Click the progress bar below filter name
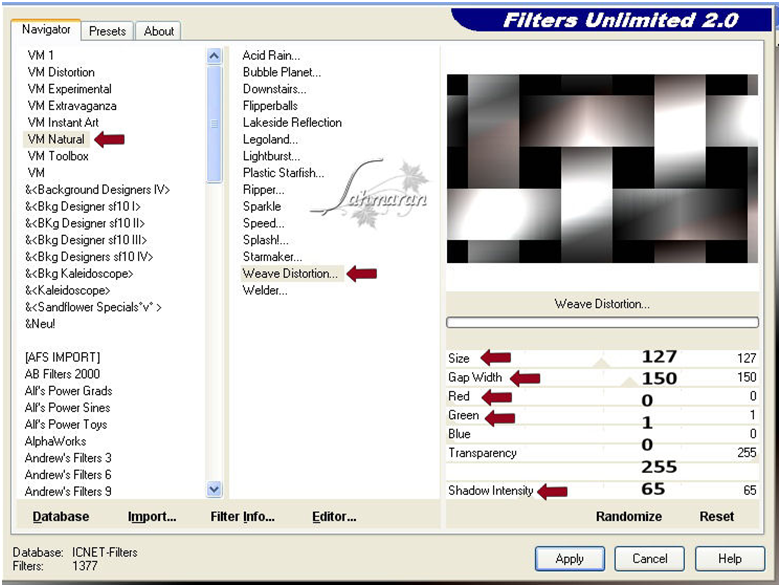The image size is (781, 587). [602, 323]
